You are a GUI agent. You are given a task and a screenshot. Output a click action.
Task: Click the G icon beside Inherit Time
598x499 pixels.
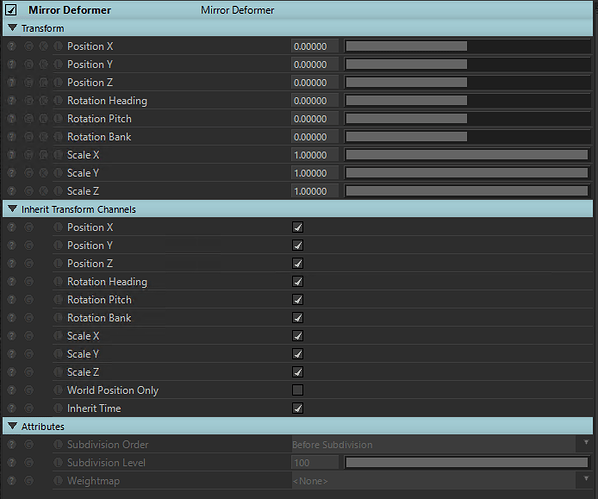tap(29, 409)
